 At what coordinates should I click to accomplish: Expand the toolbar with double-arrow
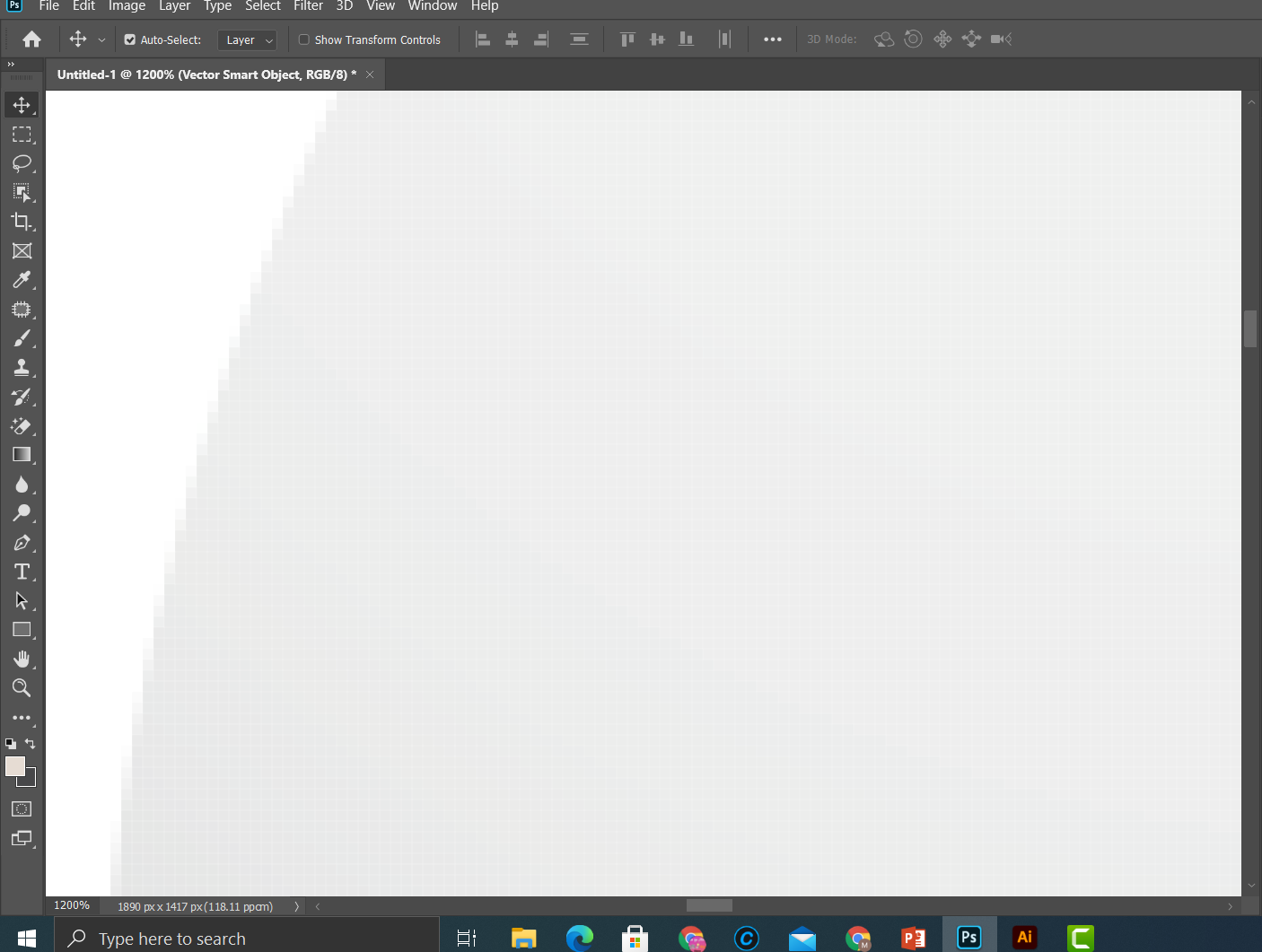(x=11, y=65)
